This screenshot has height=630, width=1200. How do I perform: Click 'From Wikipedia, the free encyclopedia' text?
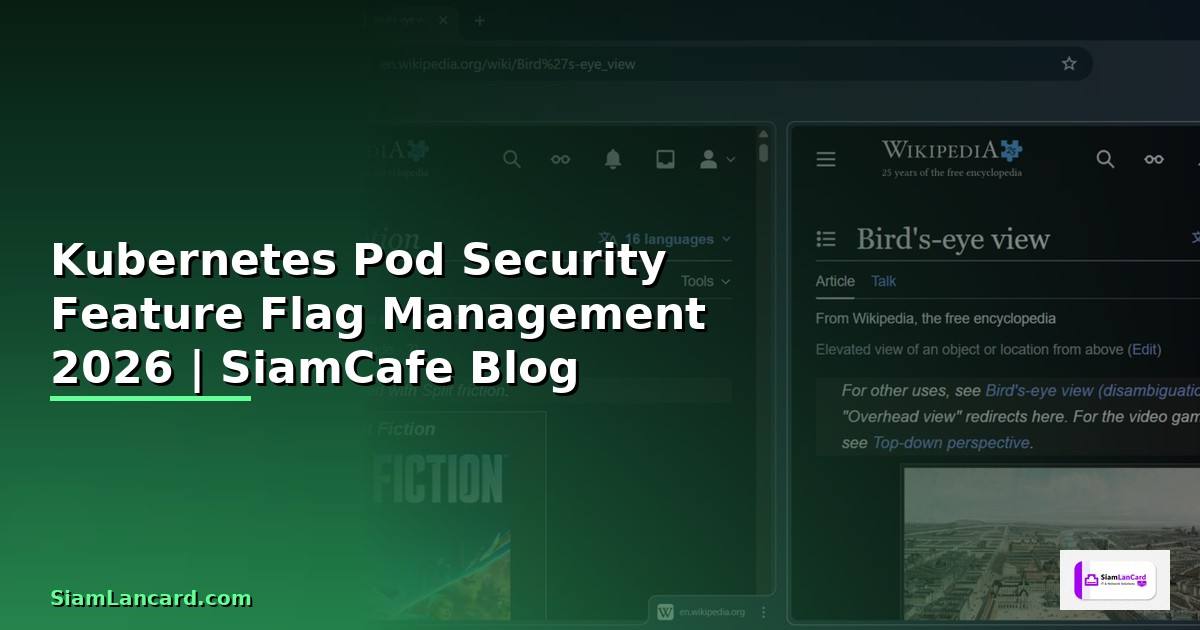(x=936, y=318)
